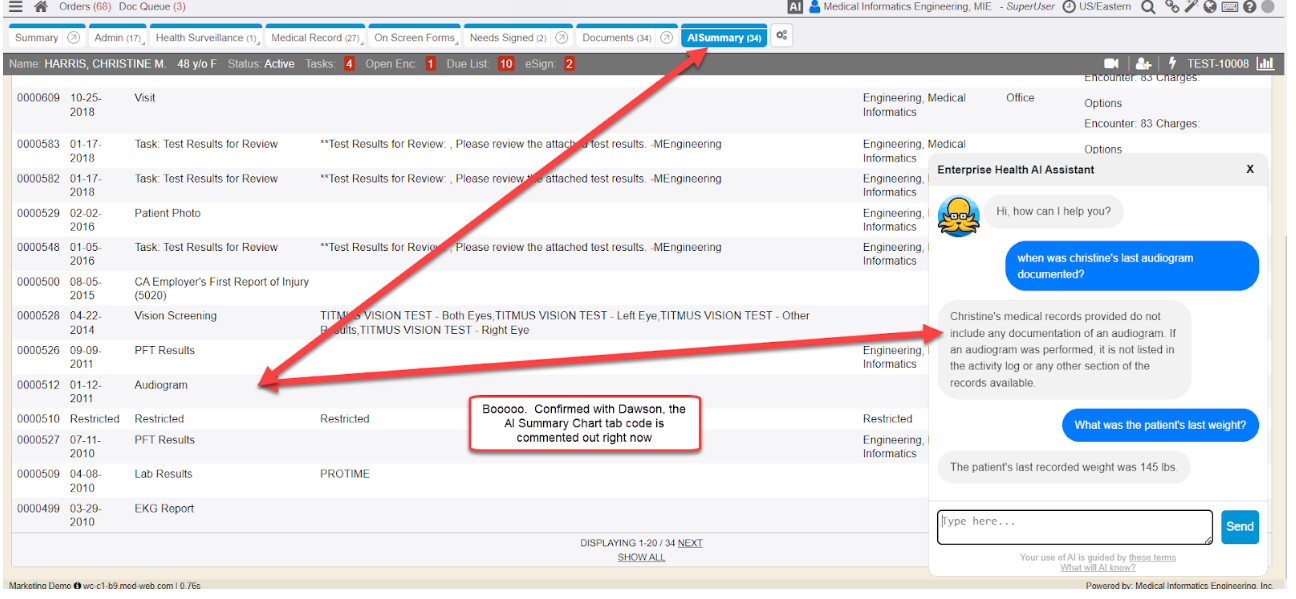Open the magic wand tool icon
The image size is (1296, 599).
pos(1191,7)
